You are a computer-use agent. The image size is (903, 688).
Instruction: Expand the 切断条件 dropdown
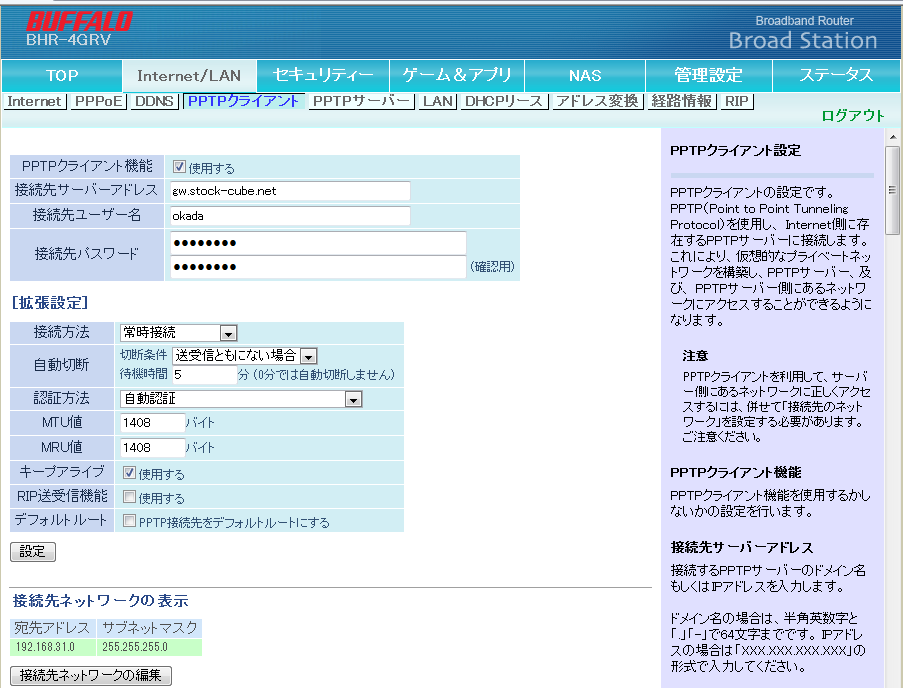(244, 355)
